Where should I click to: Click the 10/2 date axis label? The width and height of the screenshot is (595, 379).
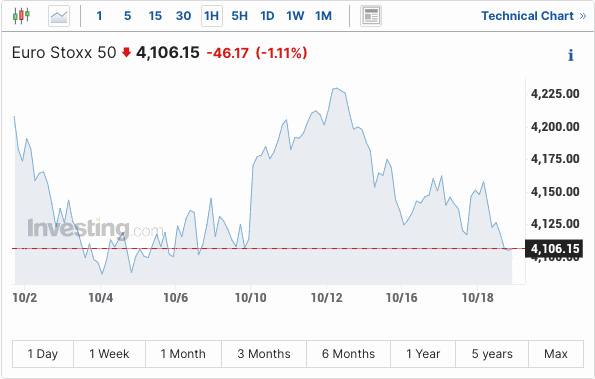click(25, 298)
